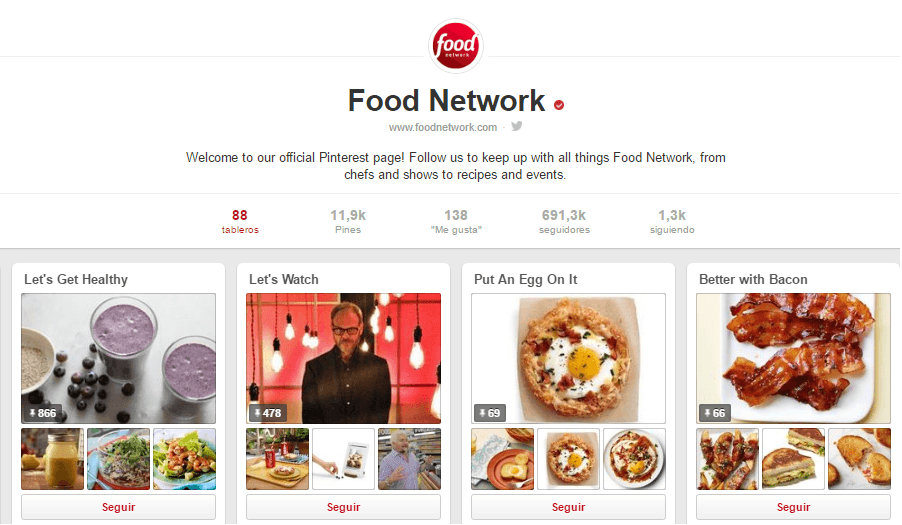Follow the Put An Egg On It board
Image resolution: width=902 pixels, height=525 pixels.
(568, 507)
